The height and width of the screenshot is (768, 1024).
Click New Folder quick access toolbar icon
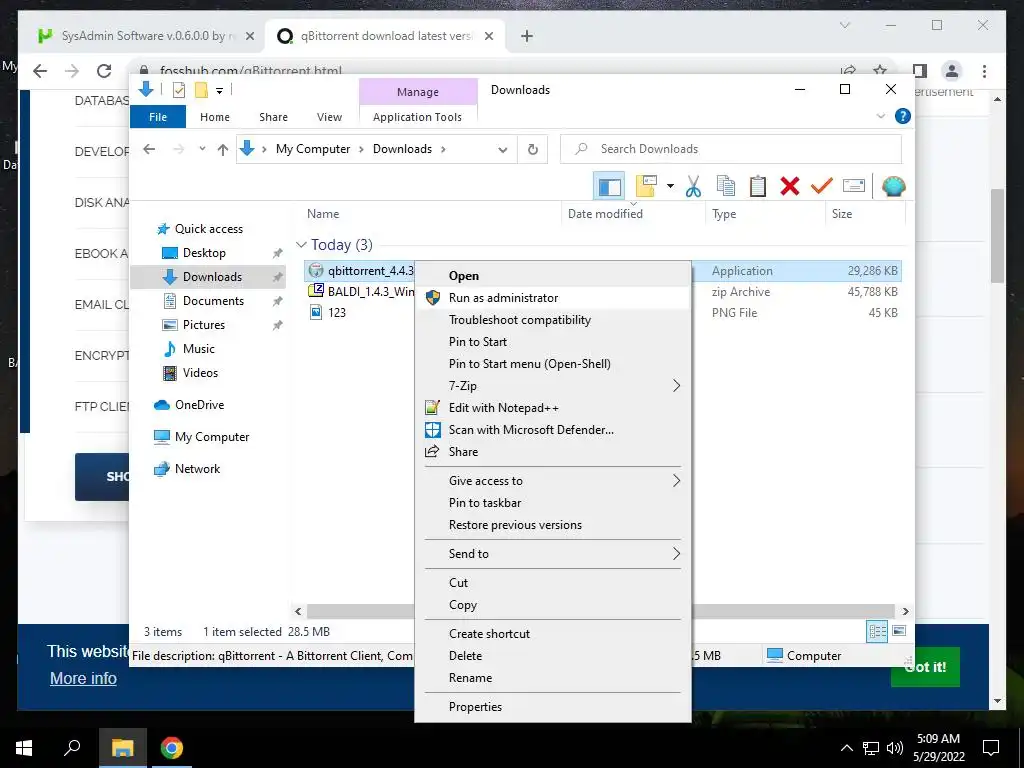coord(201,90)
